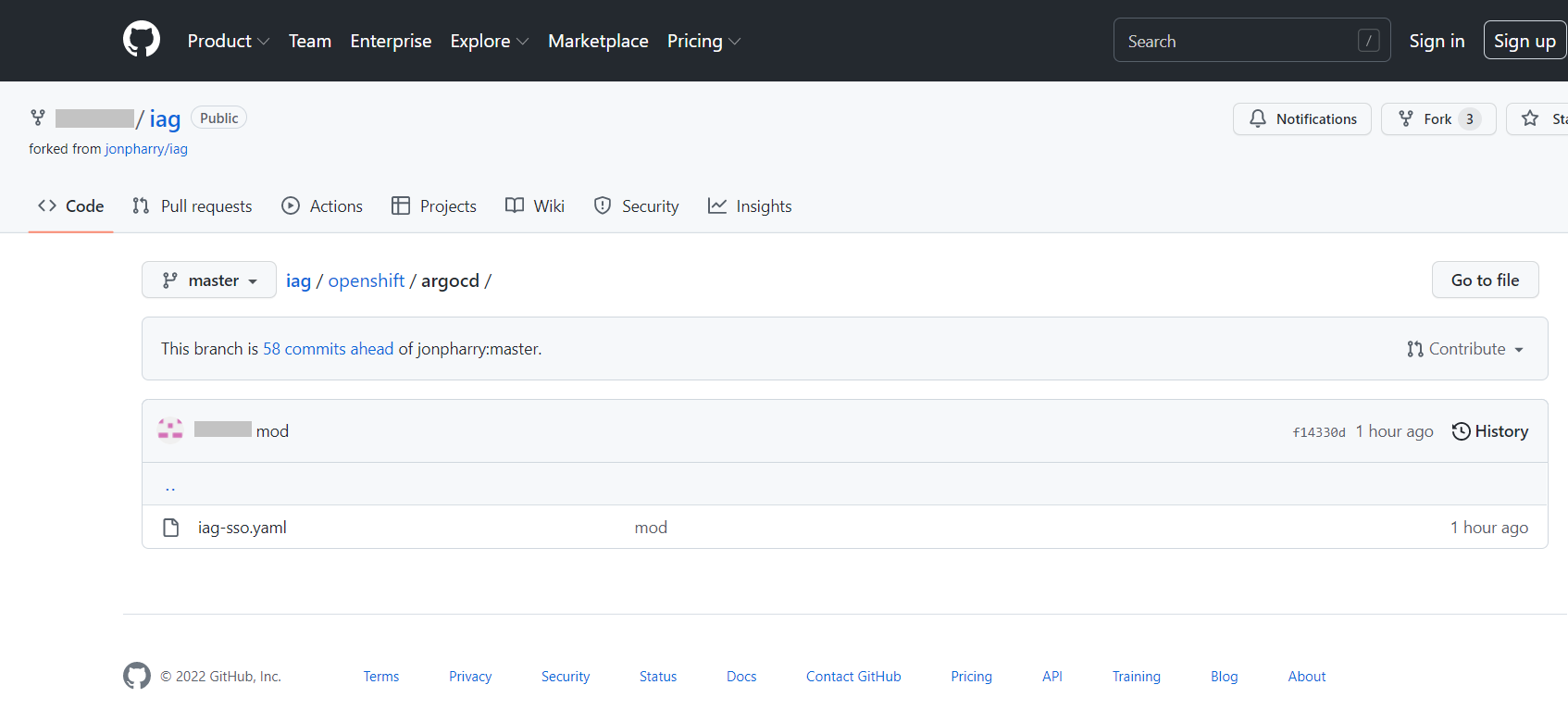Click the GitHub logo in the header

[142, 40]
